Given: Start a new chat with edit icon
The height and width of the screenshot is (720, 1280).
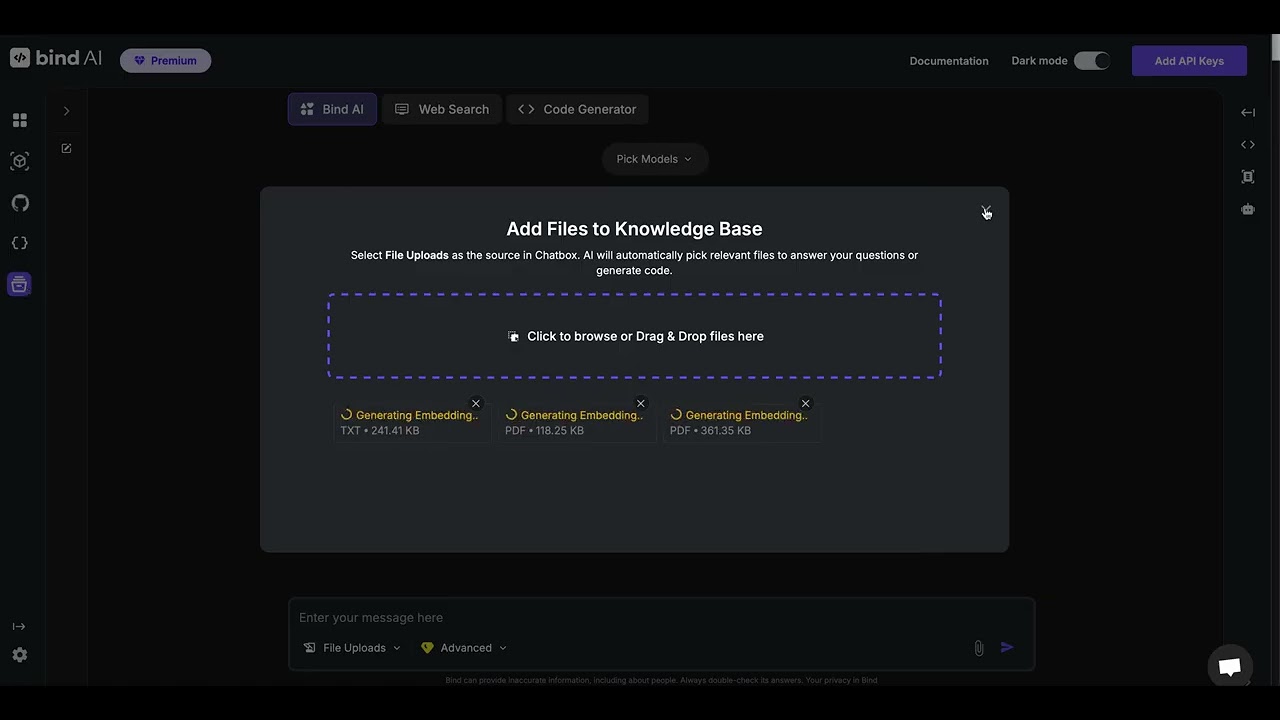Looking at the screenshot, I should point(66,148).
